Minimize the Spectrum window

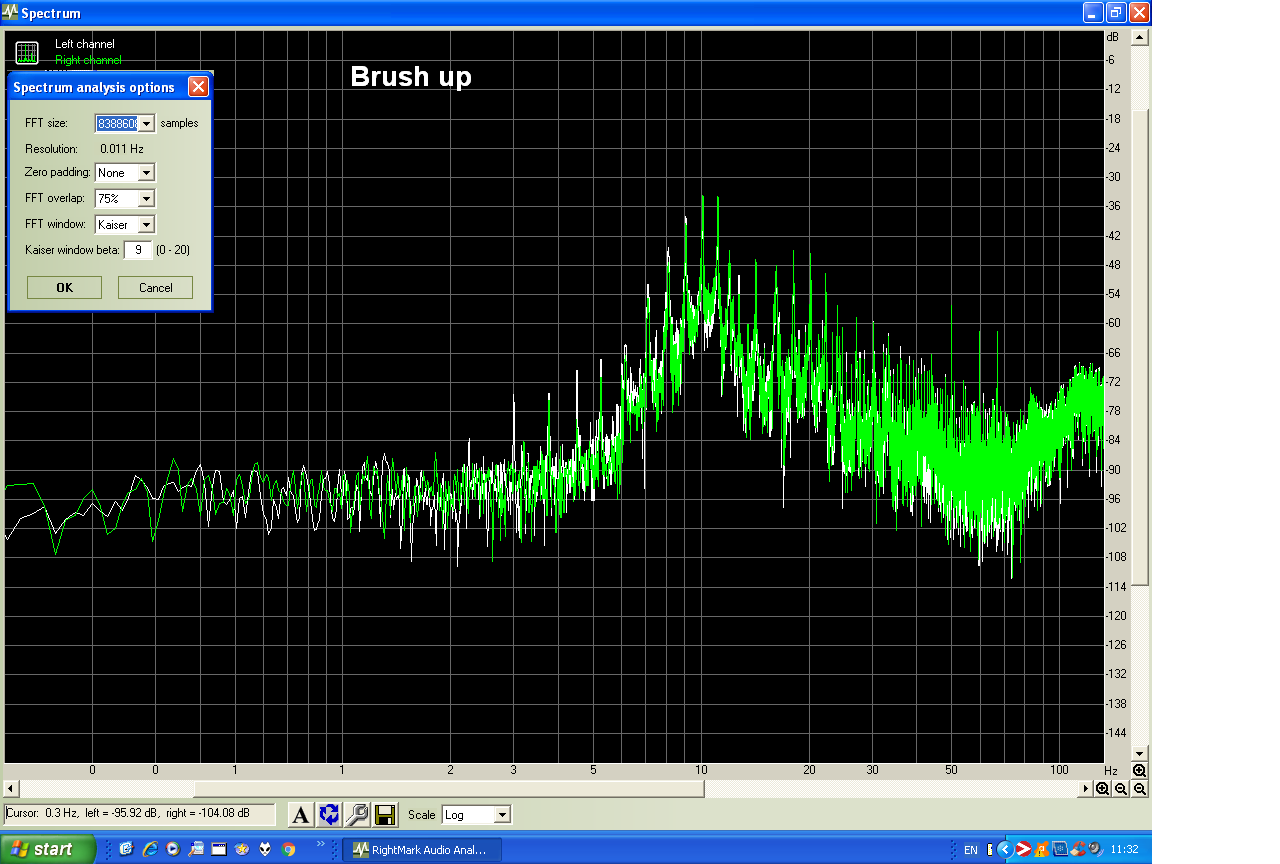1093,13
